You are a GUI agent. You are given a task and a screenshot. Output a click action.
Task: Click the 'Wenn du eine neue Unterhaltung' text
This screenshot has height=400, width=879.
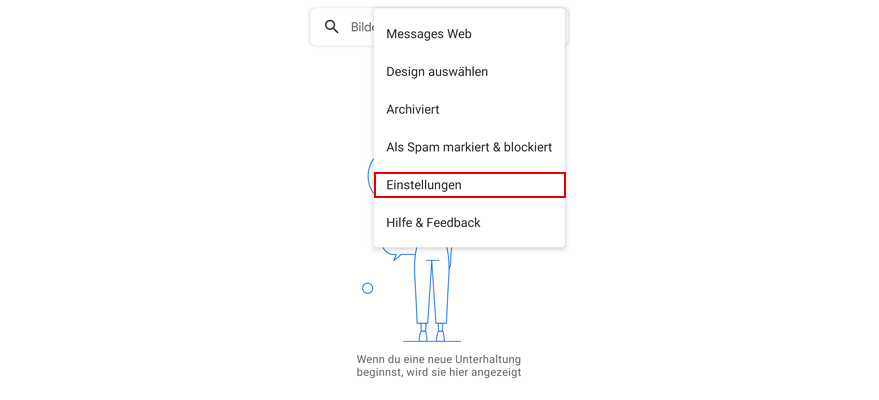tap(439, 359)
